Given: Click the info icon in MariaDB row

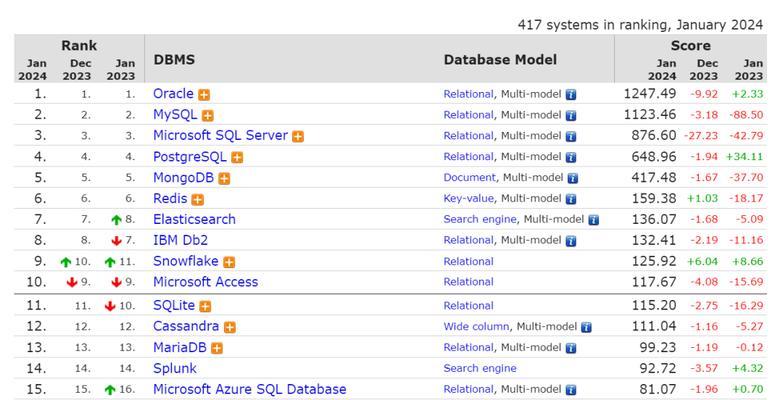Looking at the screenshot, I should [x=571, y=348].
